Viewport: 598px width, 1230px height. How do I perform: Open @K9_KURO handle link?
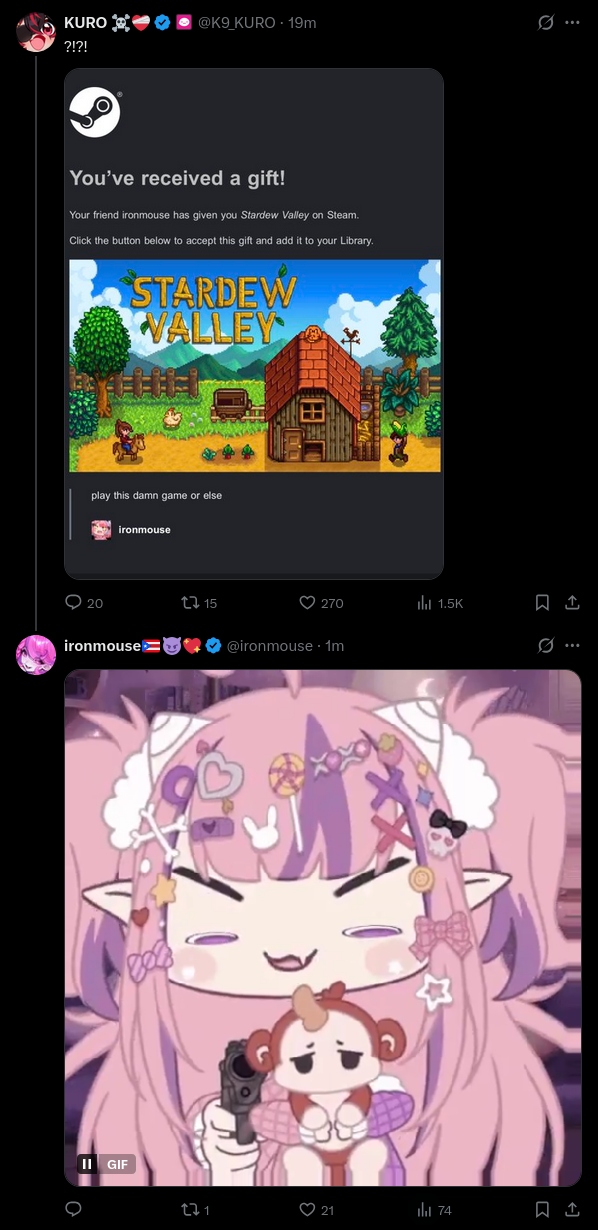[x=241, y=22]
